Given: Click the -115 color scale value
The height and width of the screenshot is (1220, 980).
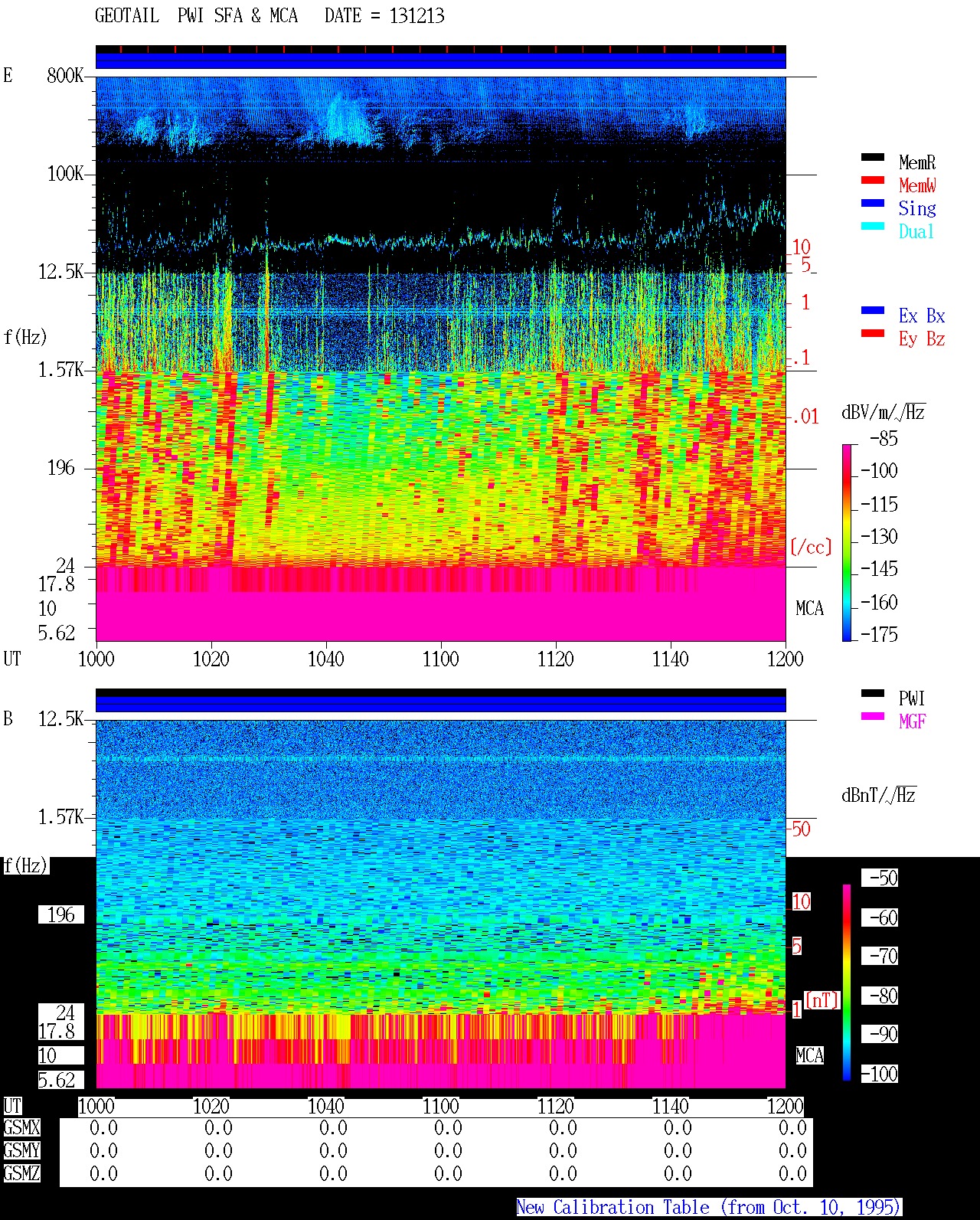Looking at the screenshot, I should coord(879,505).
